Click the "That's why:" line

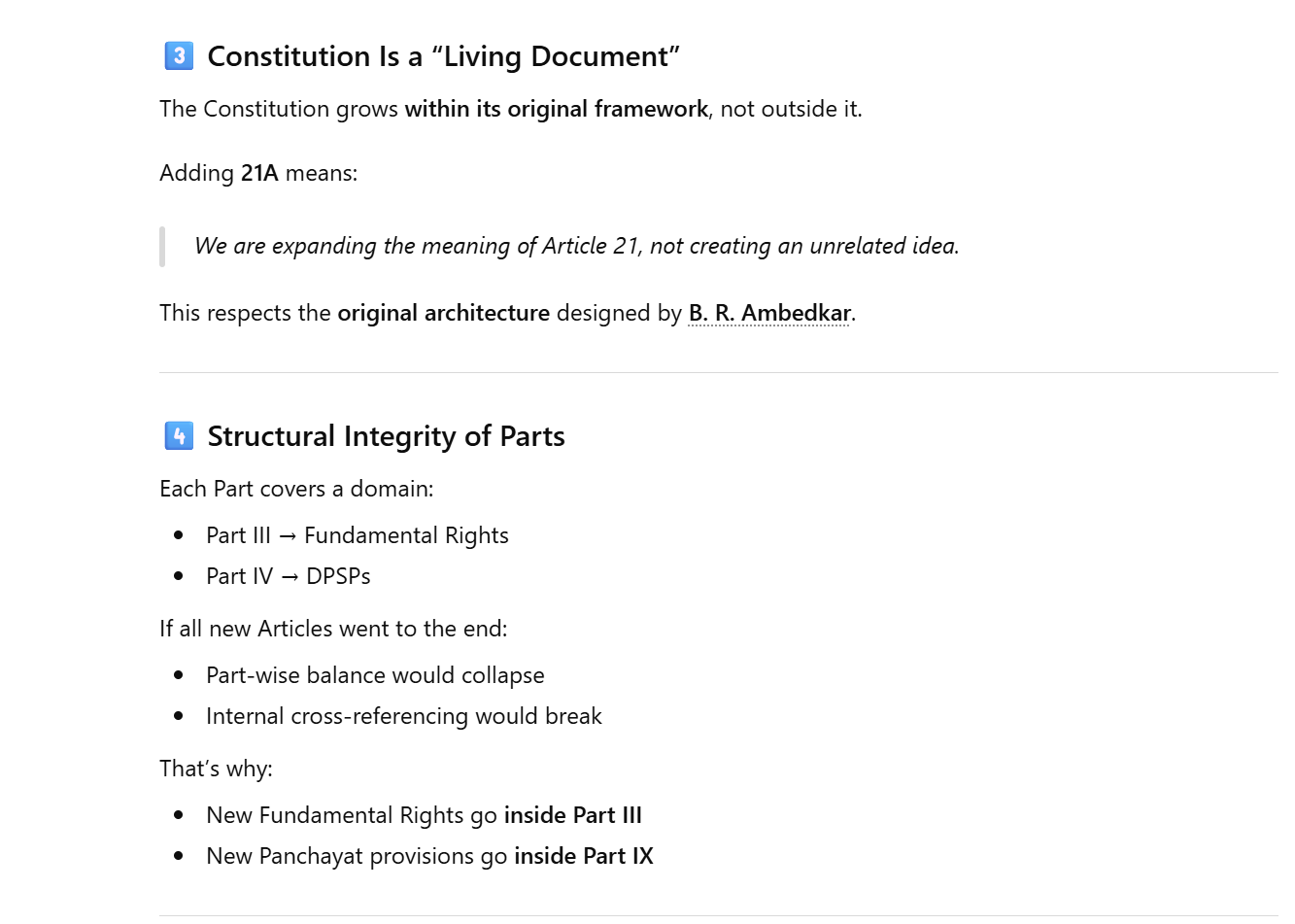click(x=216, y=769)
